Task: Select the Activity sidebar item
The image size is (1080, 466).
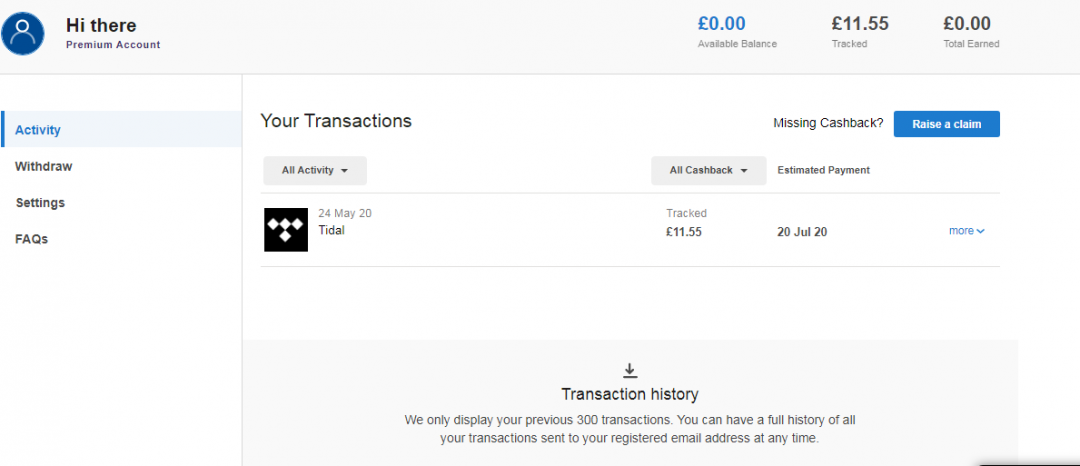Action: [38, 130]
